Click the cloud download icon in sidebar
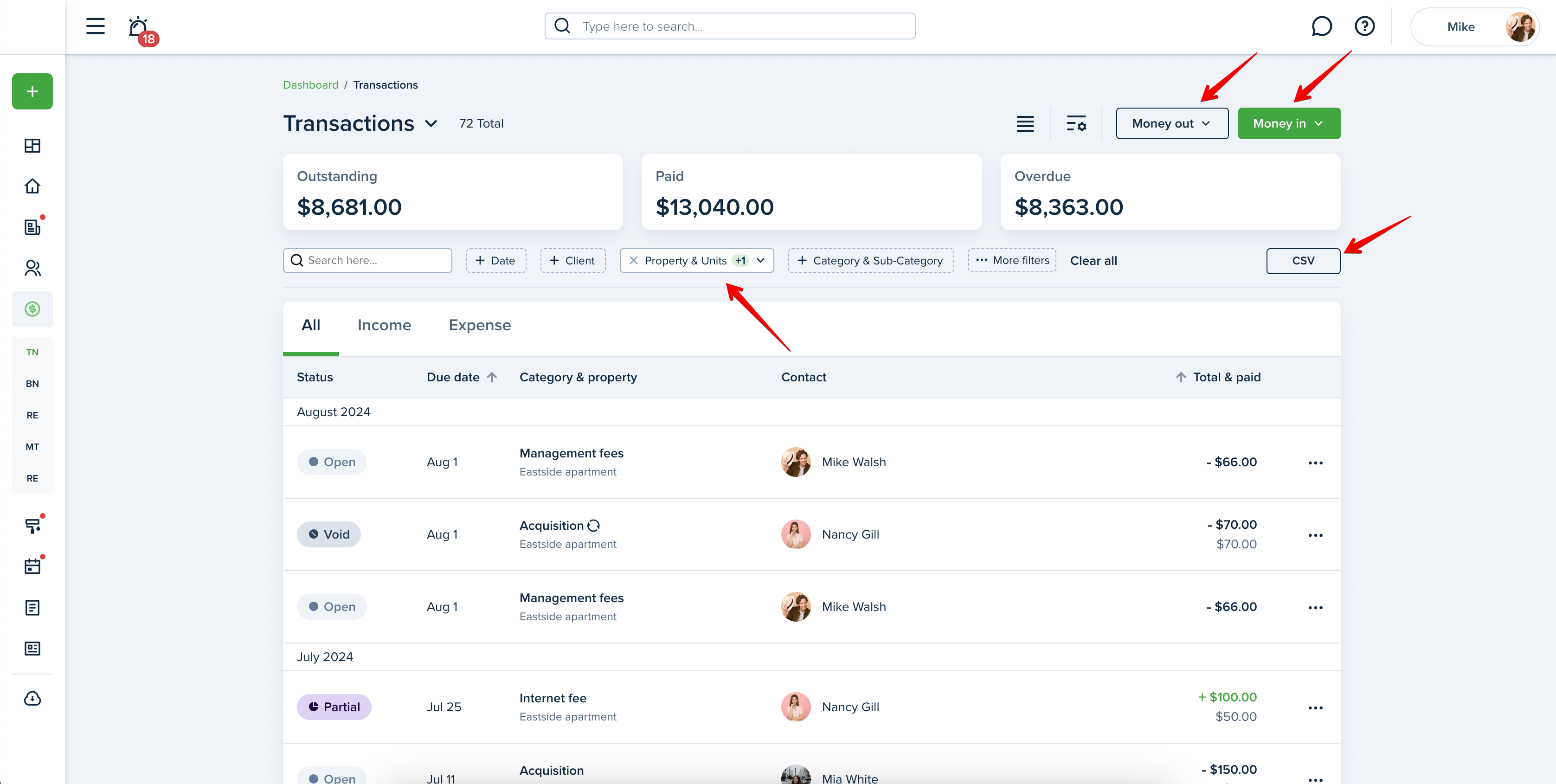 (x=32, y=699)
